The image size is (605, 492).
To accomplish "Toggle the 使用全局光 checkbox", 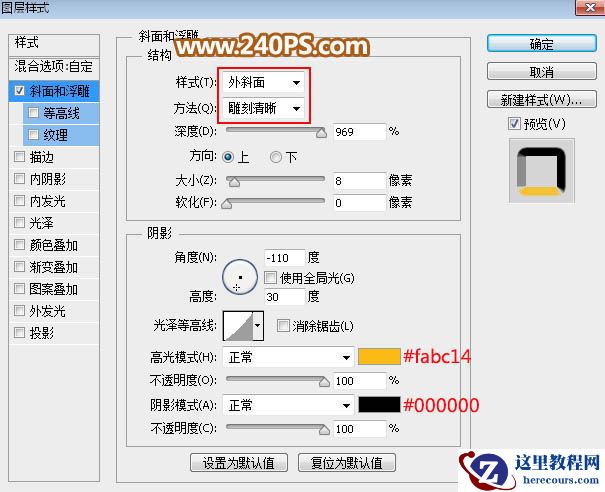I will [270, 277].
